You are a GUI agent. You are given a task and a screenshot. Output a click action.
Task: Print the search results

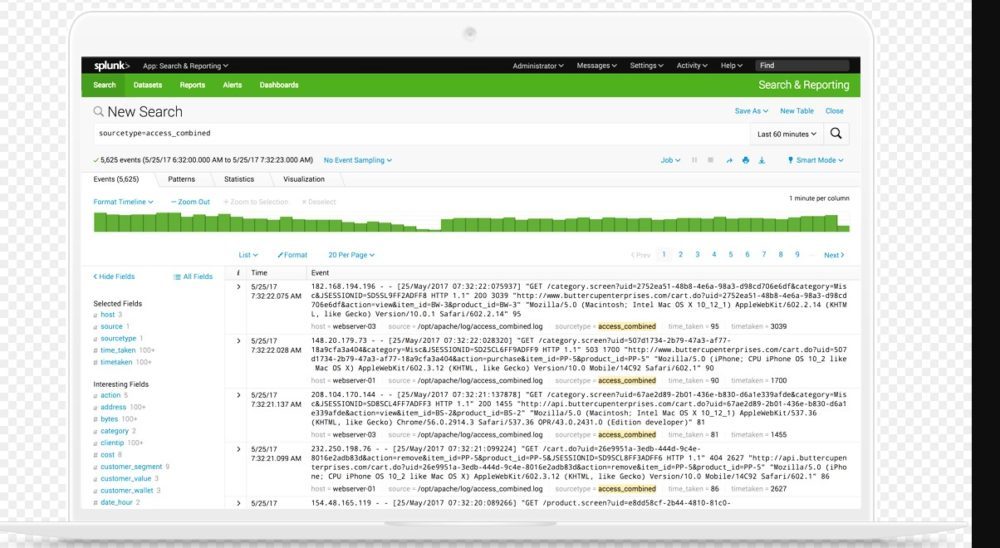click(x=745, y=160)
